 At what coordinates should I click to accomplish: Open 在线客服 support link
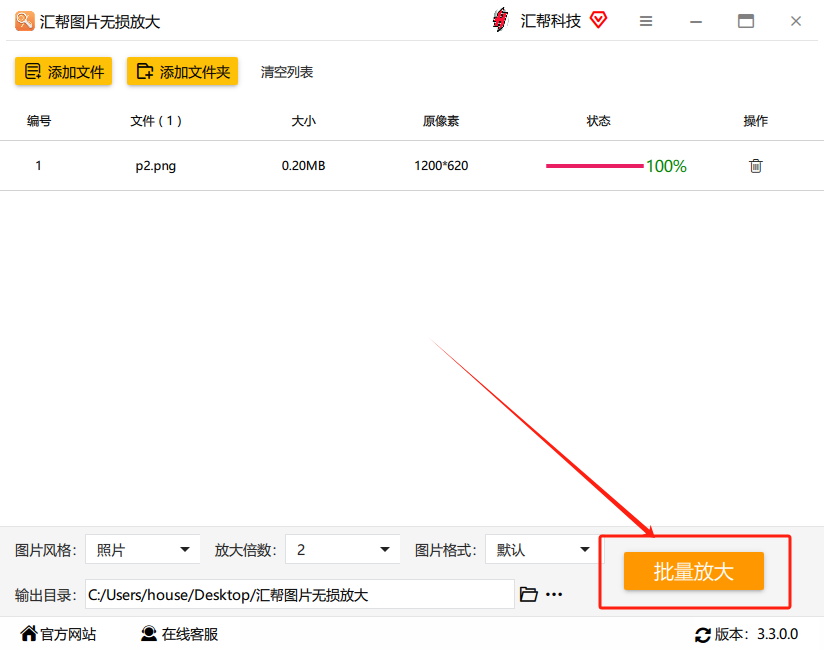pyautogui.click(x=179, y=634)
